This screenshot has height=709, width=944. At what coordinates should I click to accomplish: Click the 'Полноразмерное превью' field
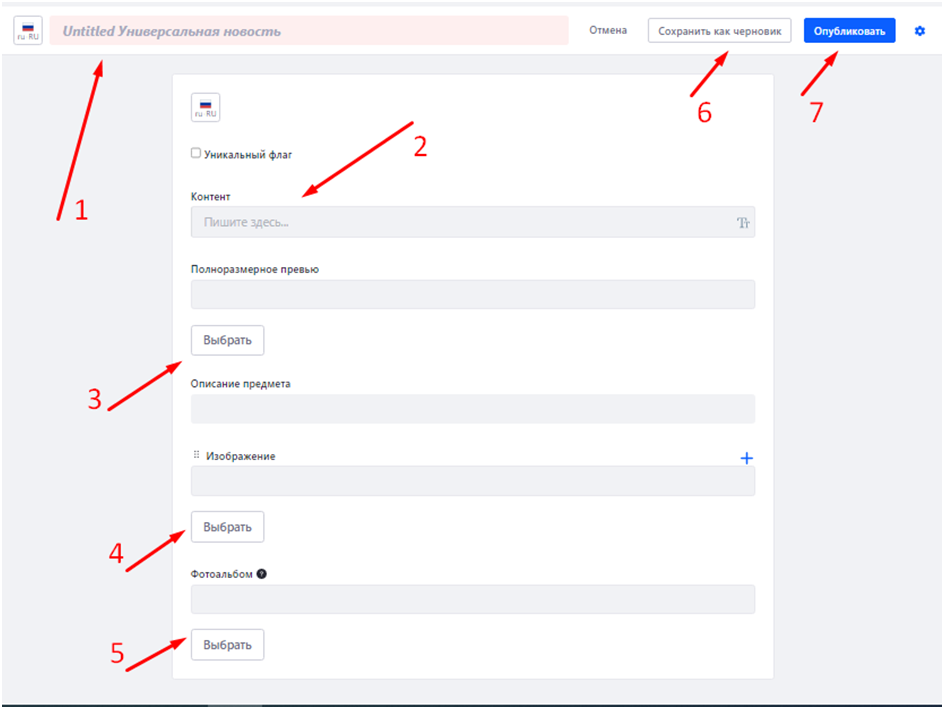(x=472, y=294)
